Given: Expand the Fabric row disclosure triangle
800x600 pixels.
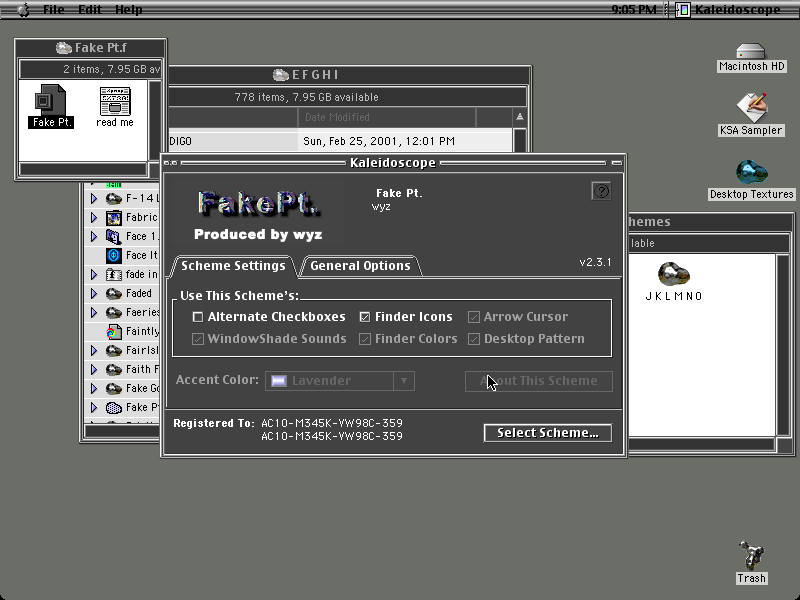Looking at the screenshot, I should click(94, 217).
